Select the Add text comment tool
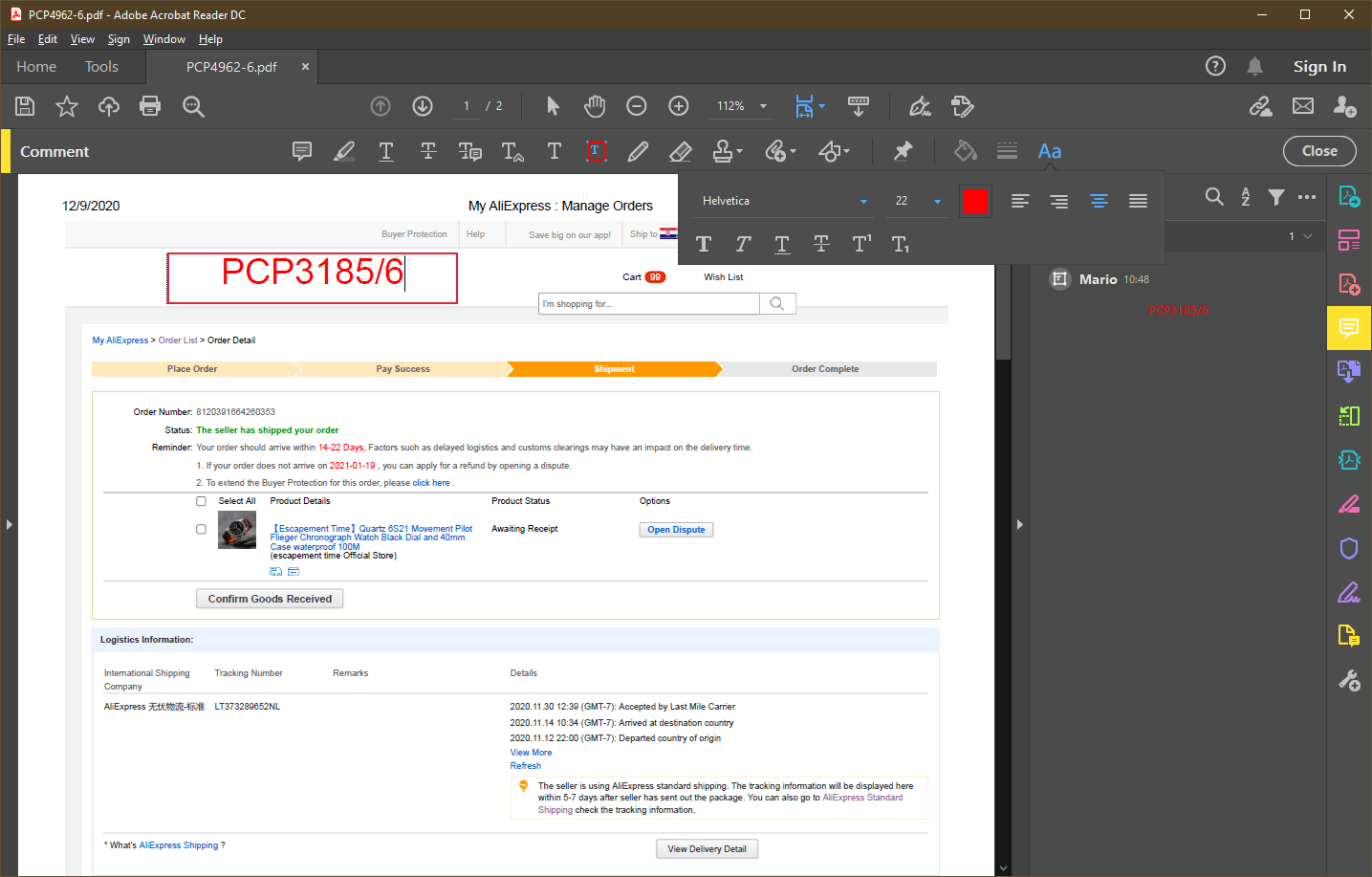Viewport: 1372px width, 877px height. 555,151
